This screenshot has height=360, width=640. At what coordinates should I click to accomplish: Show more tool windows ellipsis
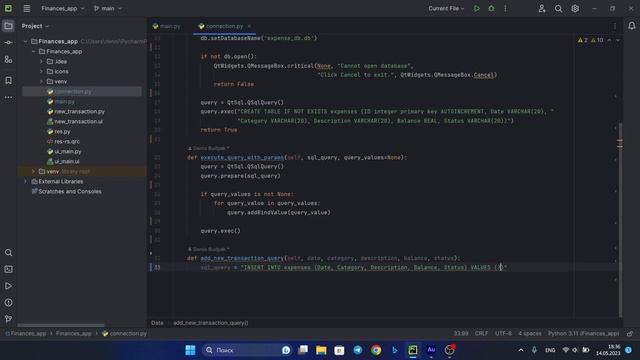tap(8, 97)
